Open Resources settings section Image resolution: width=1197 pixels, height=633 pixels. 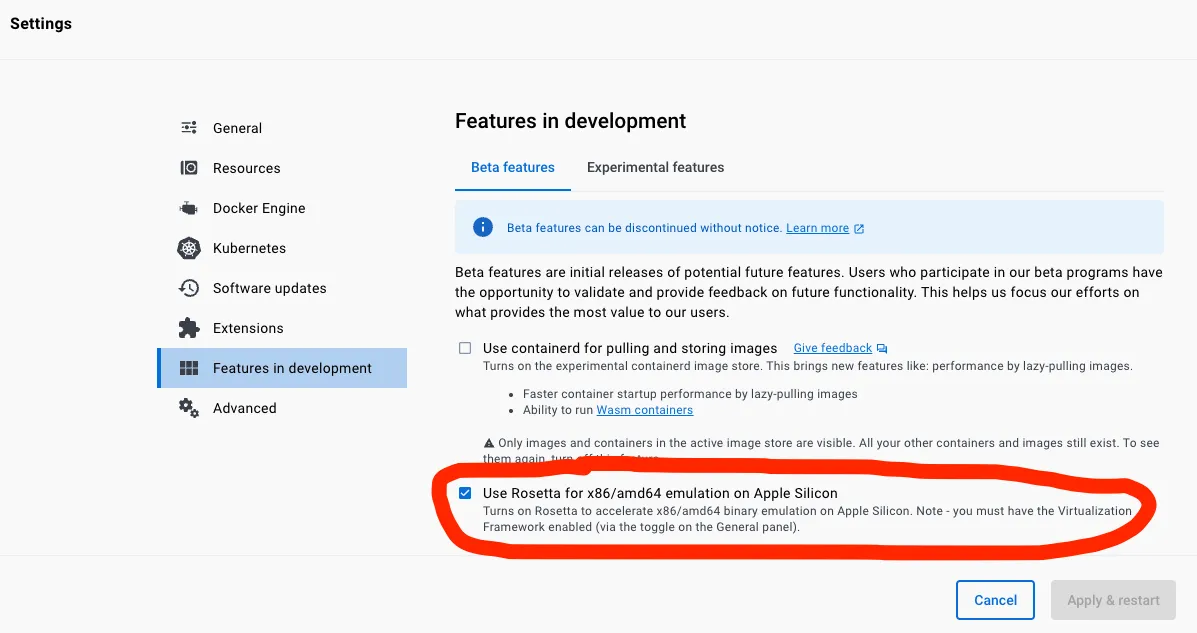[282, 168]
